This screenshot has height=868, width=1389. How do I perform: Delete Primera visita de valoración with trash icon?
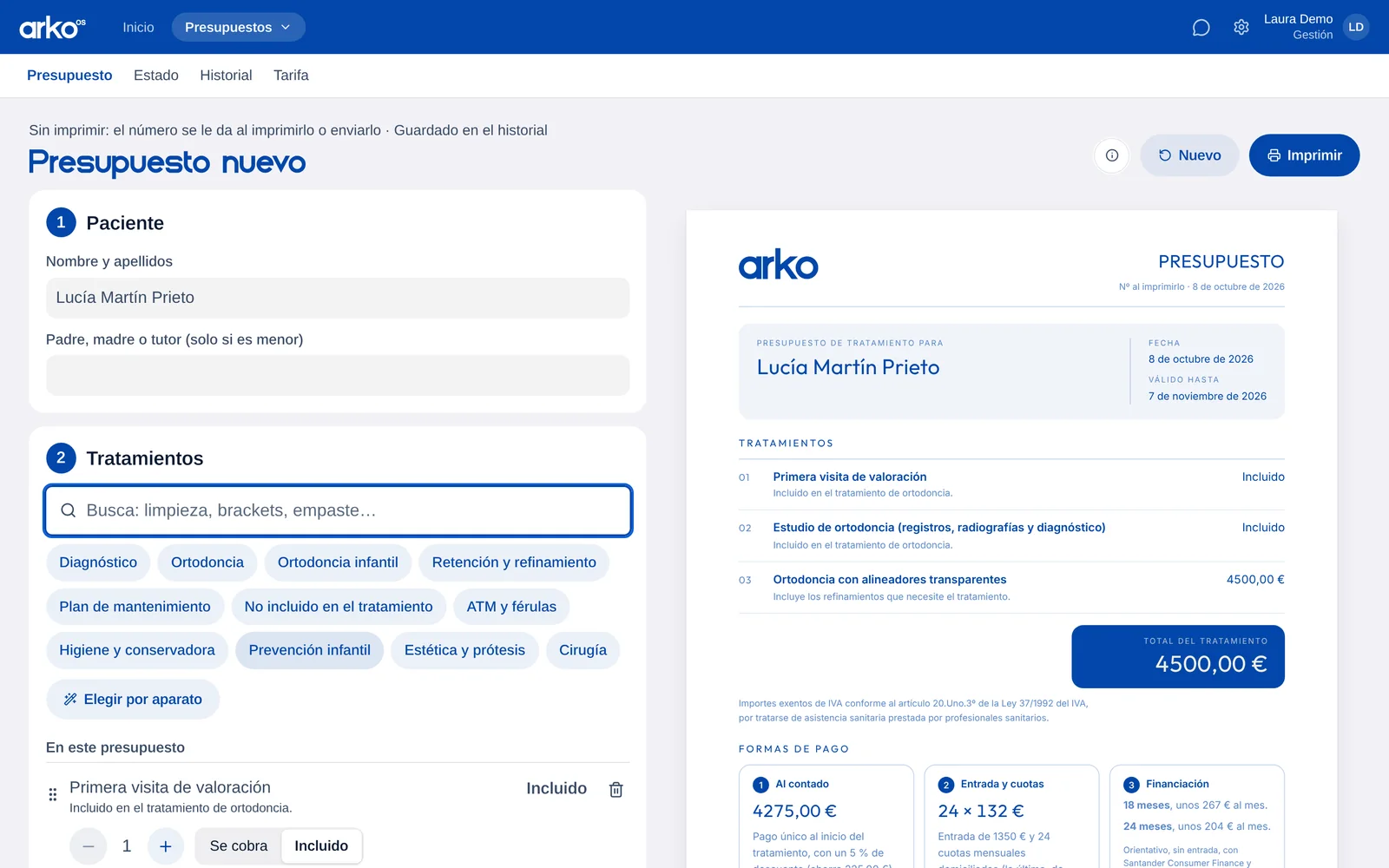click(616, 789)
